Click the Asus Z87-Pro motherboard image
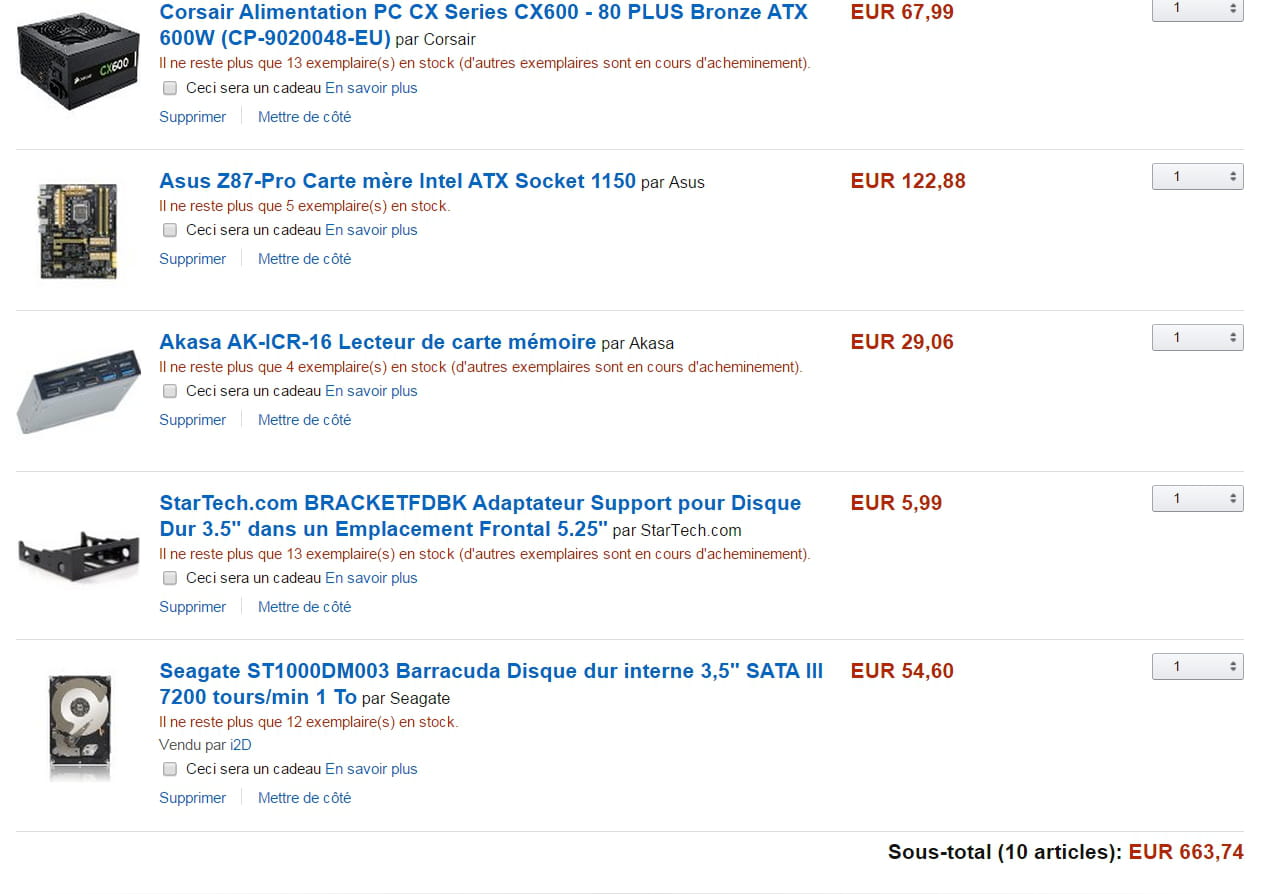Image resolution: width=1262 pixels, height=894 pixels. 78,231
